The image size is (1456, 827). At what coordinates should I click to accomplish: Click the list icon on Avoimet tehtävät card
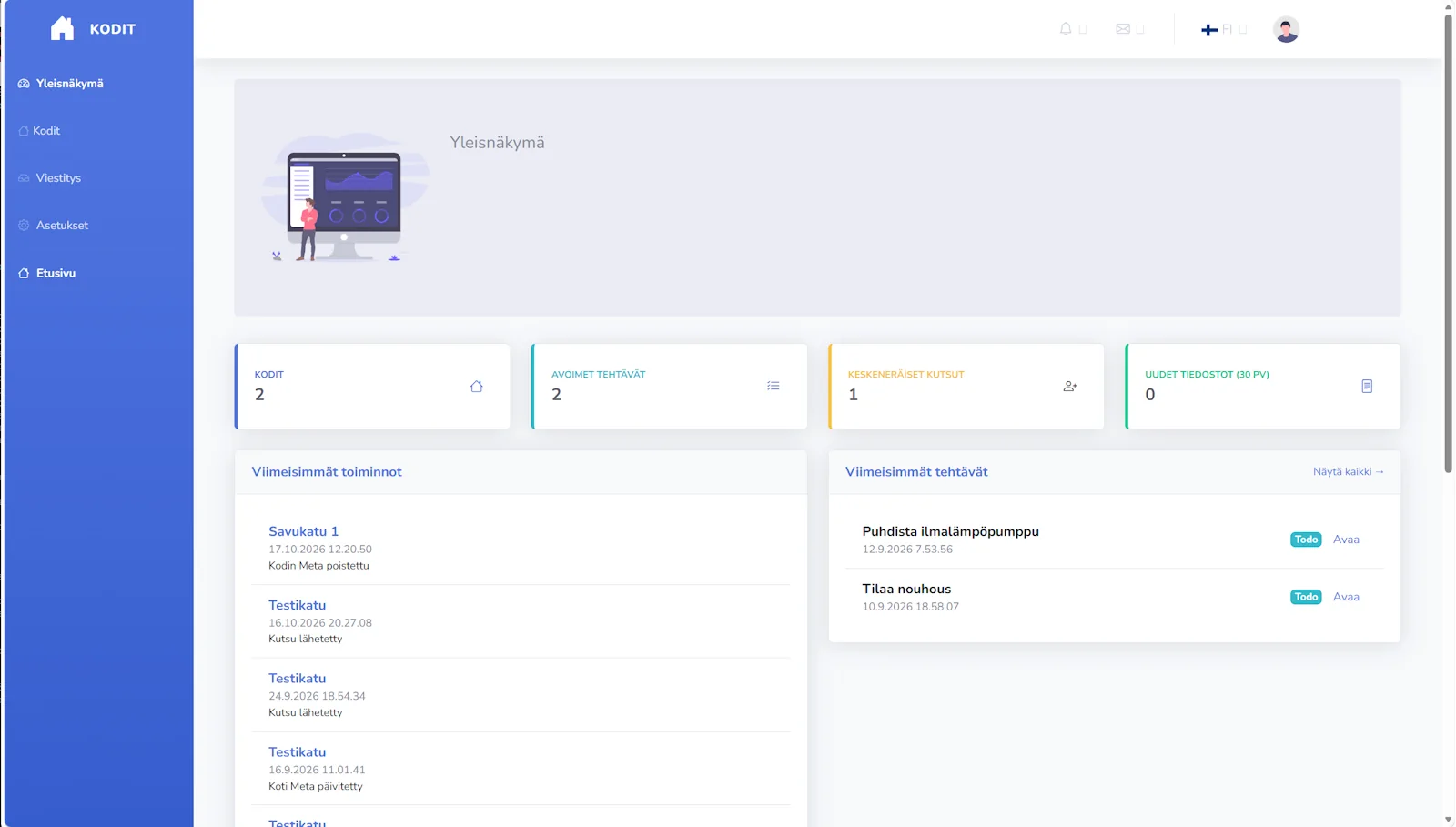click(x=773, y=386)
